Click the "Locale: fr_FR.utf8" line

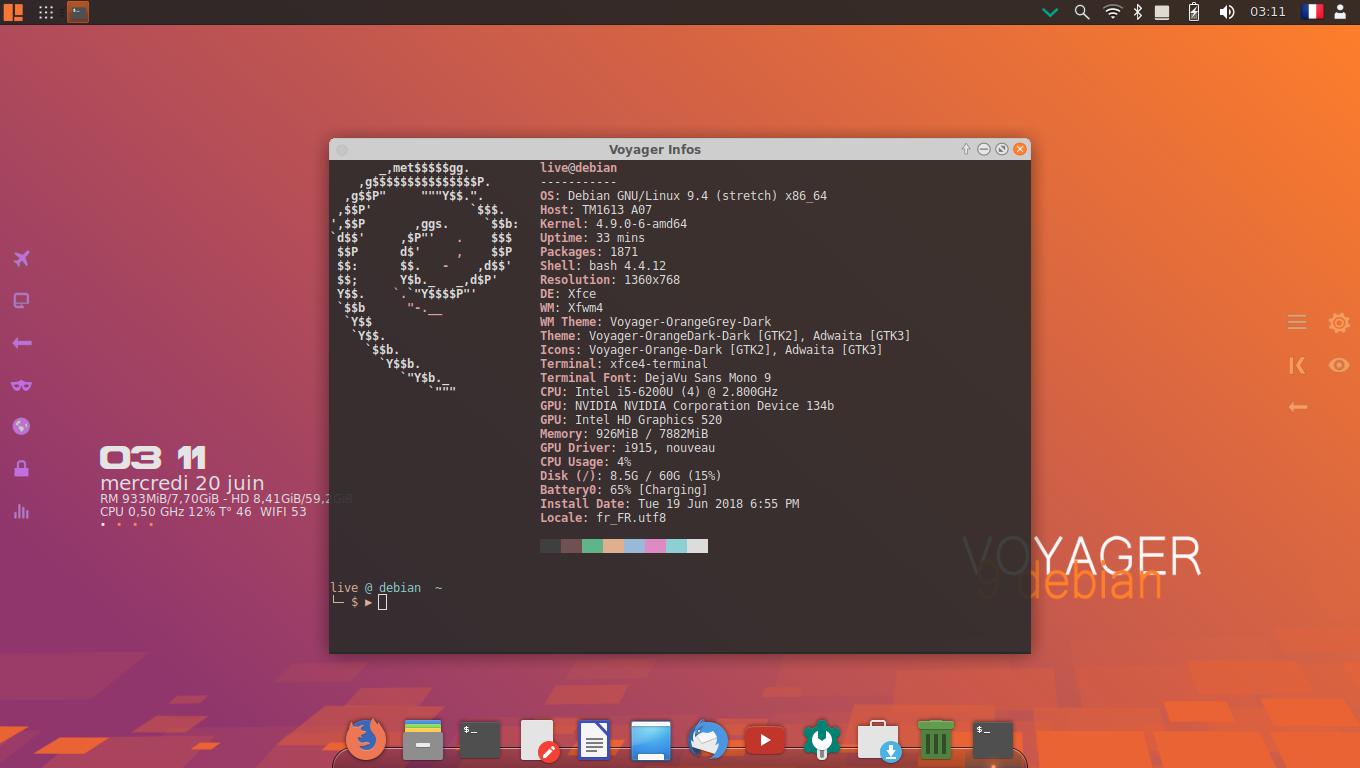click(x=603, y=518)
